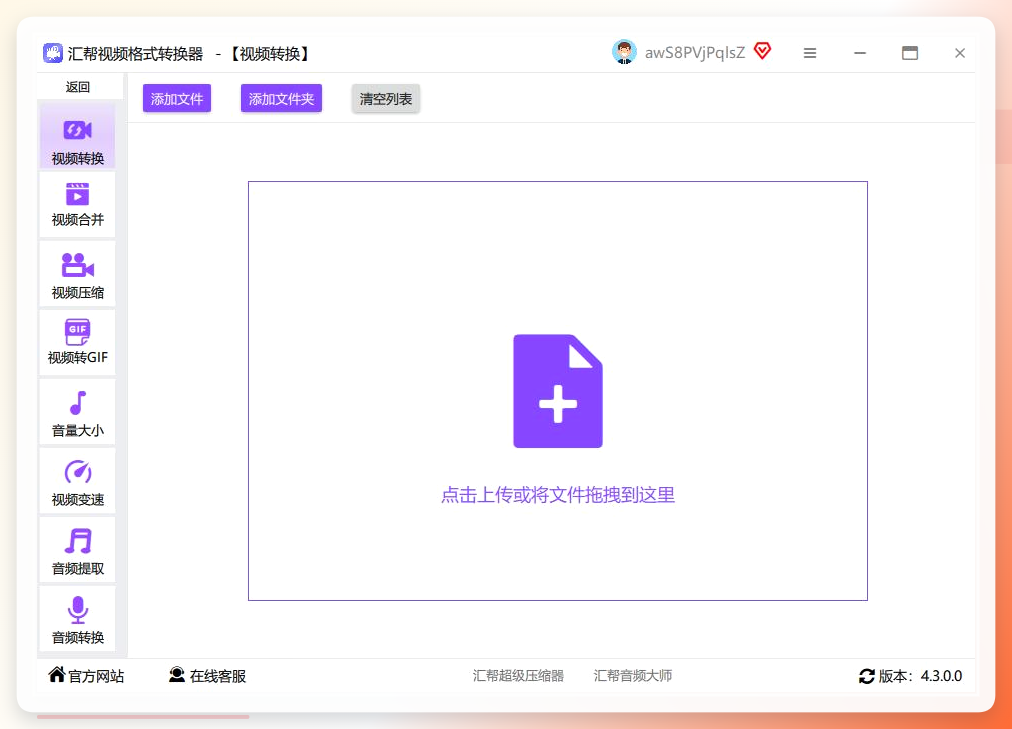Open the 汇帮超级压缩器 link
The height and width of the screenshot is (729, 1012).
click(518, 675)
